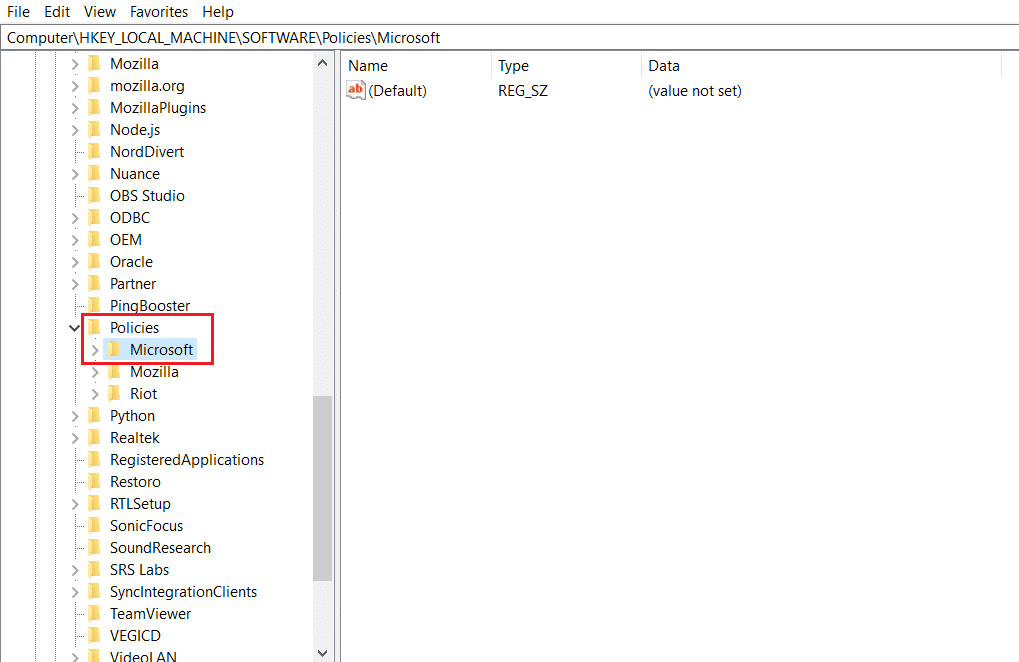This screenshot has height=662, width=1019.
Task: Open the Help menu
Action: [x=218, y=12]
